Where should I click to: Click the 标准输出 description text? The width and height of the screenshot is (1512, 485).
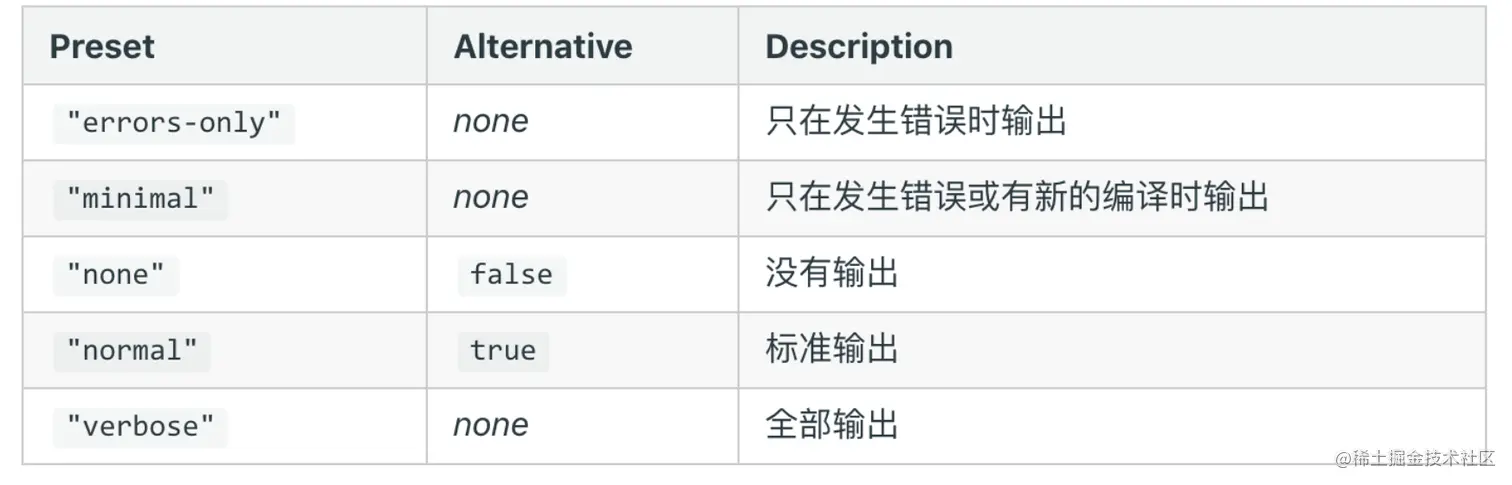click(x=832, y=350)
